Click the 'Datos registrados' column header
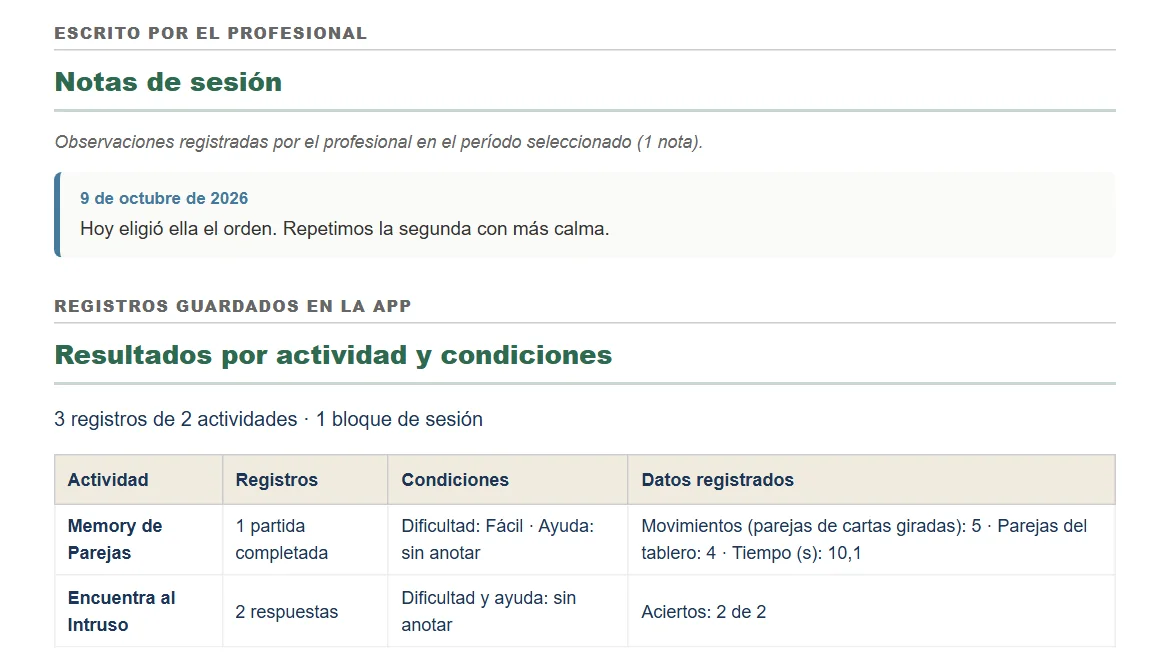Screen dimensions: 1170x672 (x=872, y=480)
